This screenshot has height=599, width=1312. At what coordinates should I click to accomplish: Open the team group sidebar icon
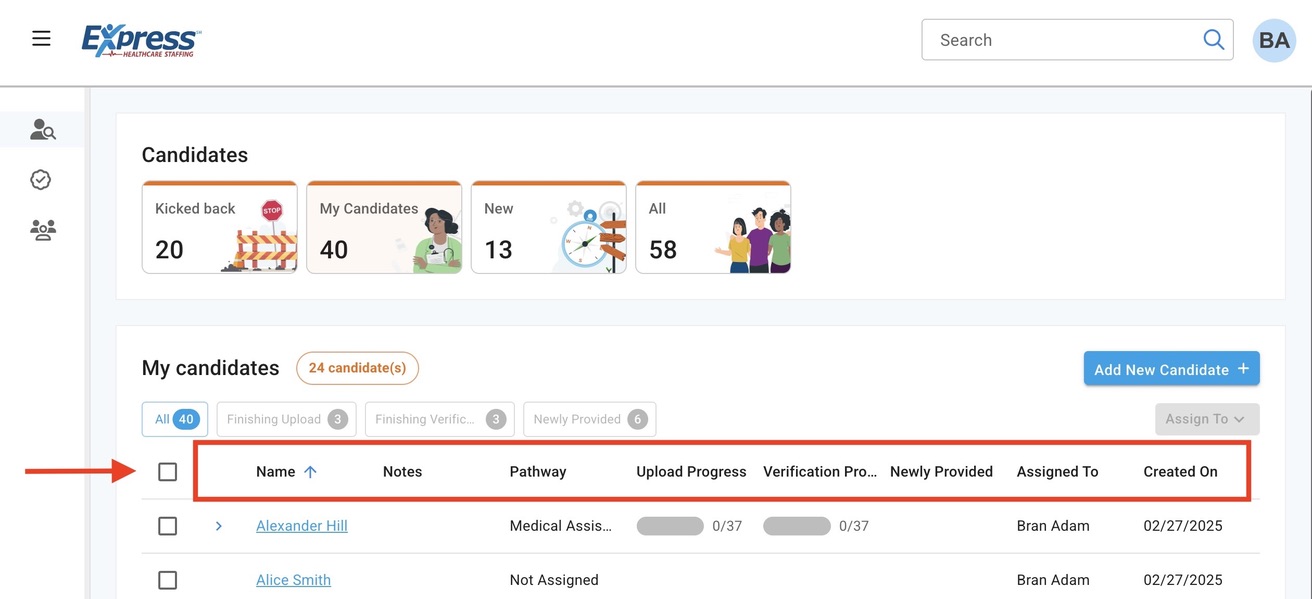42,230
